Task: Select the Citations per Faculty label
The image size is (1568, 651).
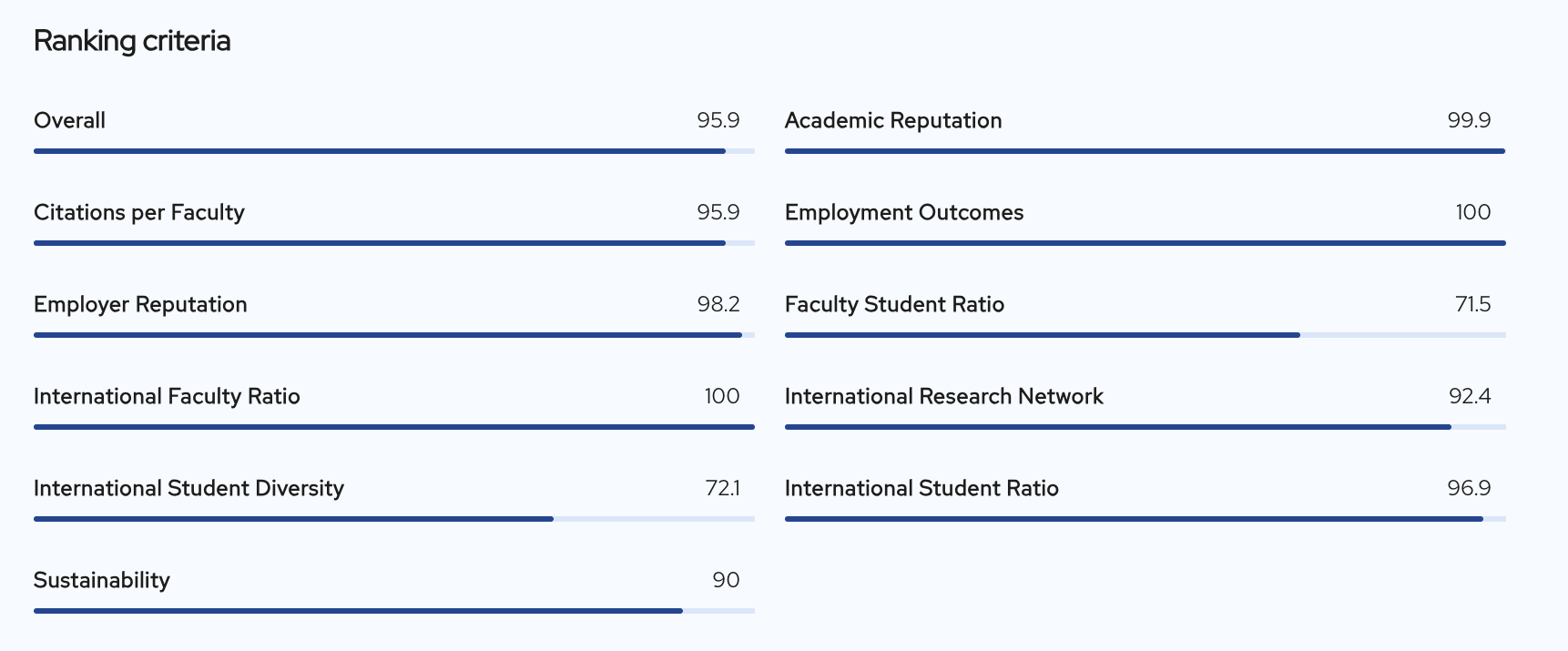Action: point(139,213)
